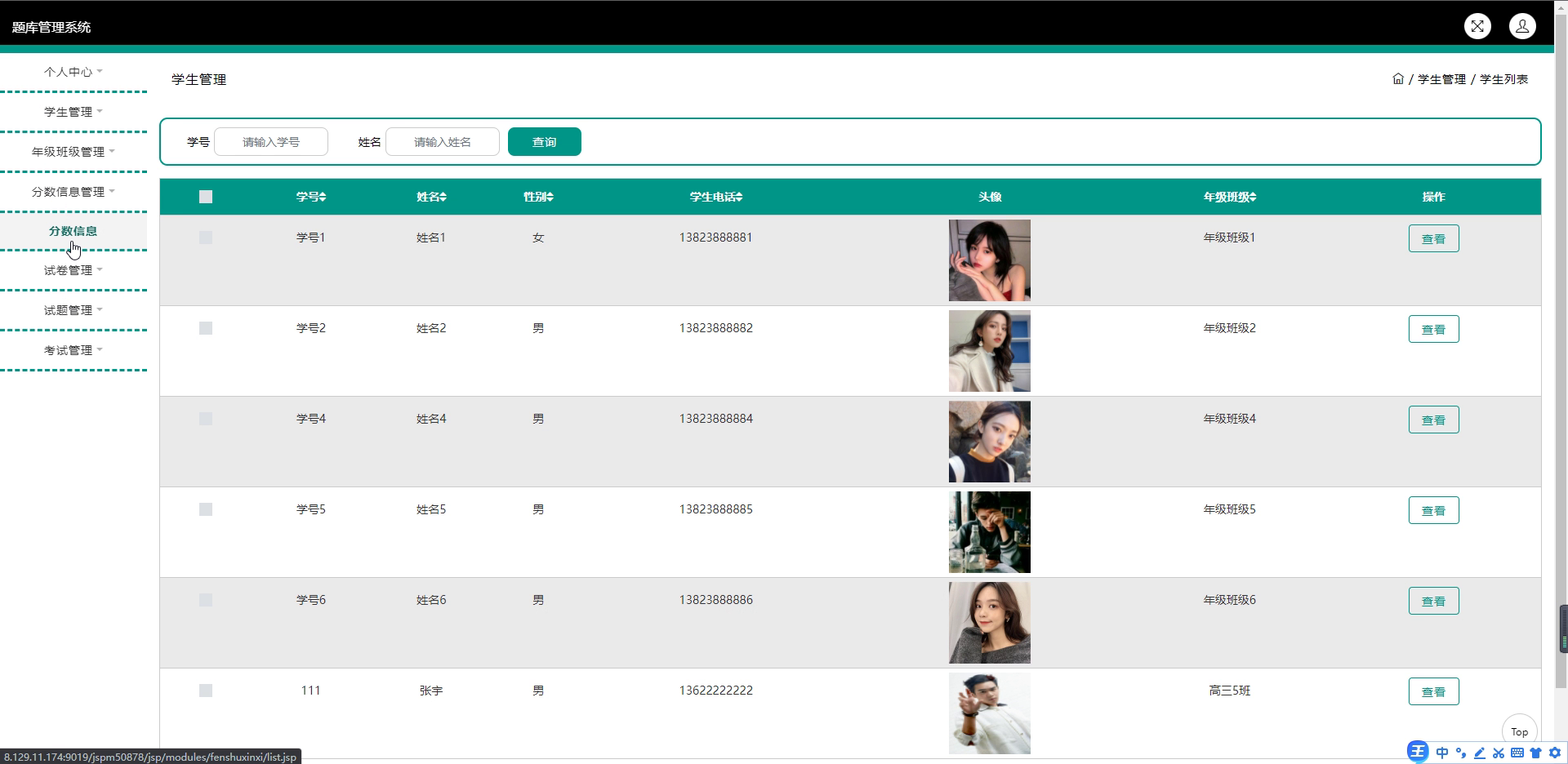This screenshot has height=764, width=1568.
Task: Click 查看 button for 学号6
Action: (x=1433, y=601)
